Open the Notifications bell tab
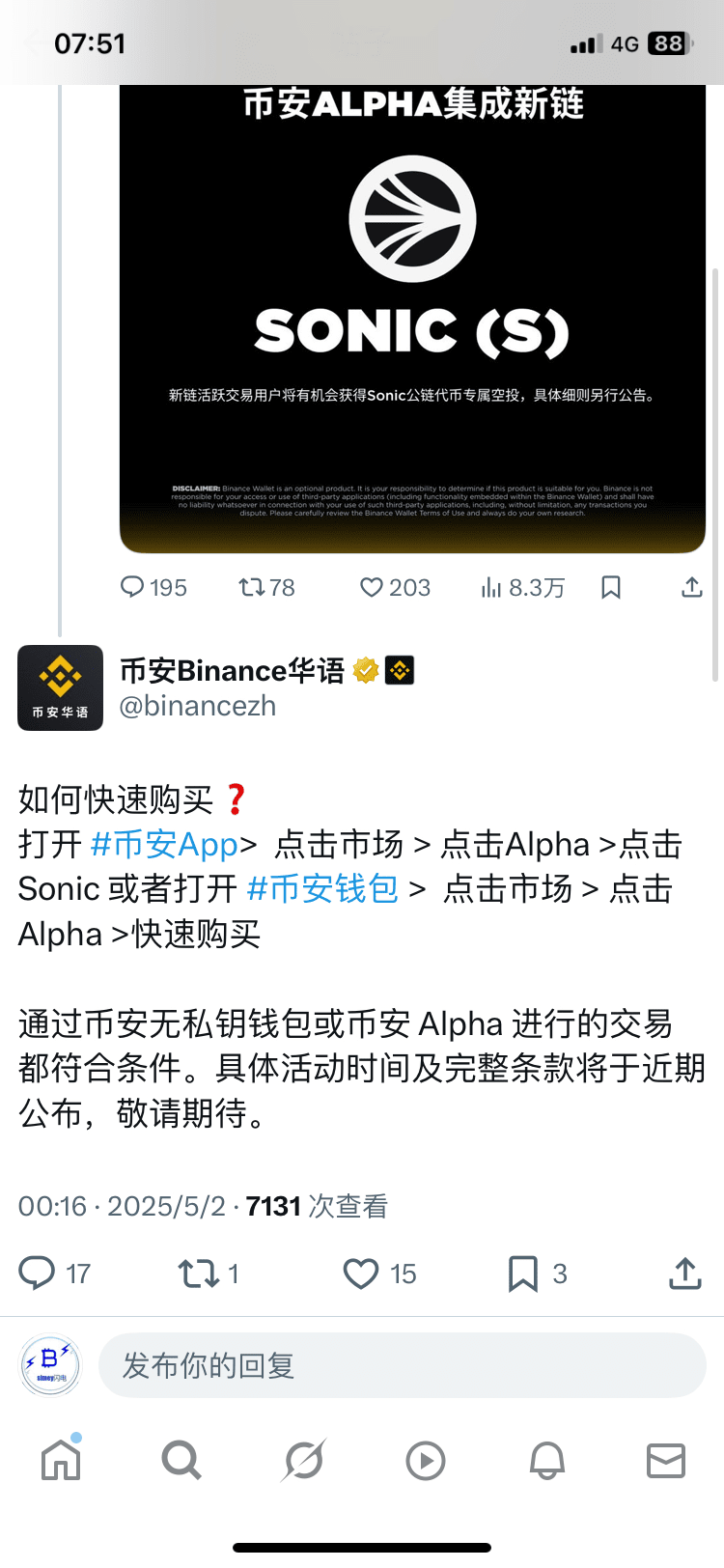 [547, 1460]
